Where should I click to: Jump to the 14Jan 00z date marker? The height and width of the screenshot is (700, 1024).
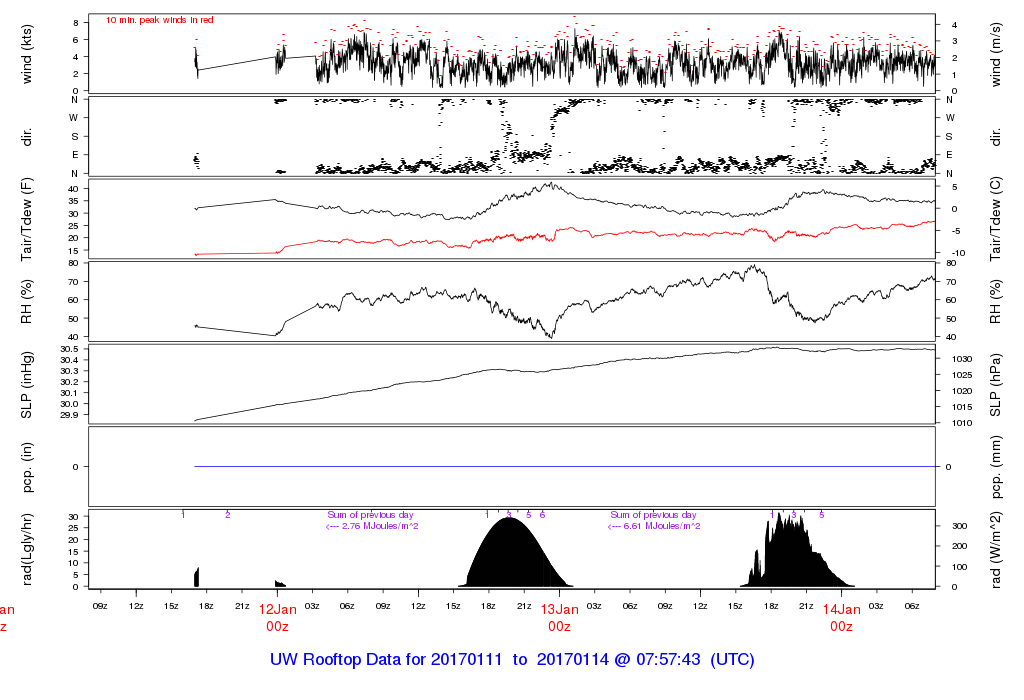coord(841,617)
